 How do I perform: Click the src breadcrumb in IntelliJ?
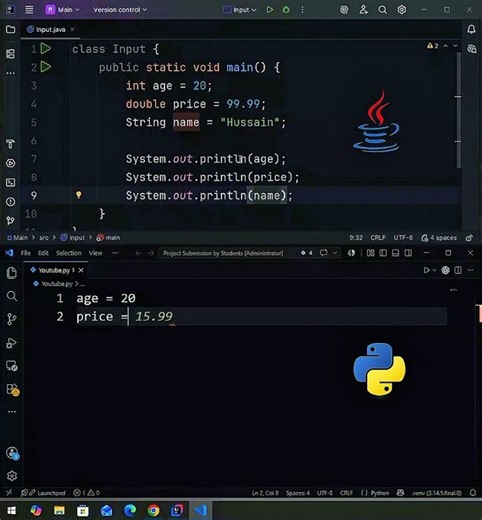click(x=44, y=238)
